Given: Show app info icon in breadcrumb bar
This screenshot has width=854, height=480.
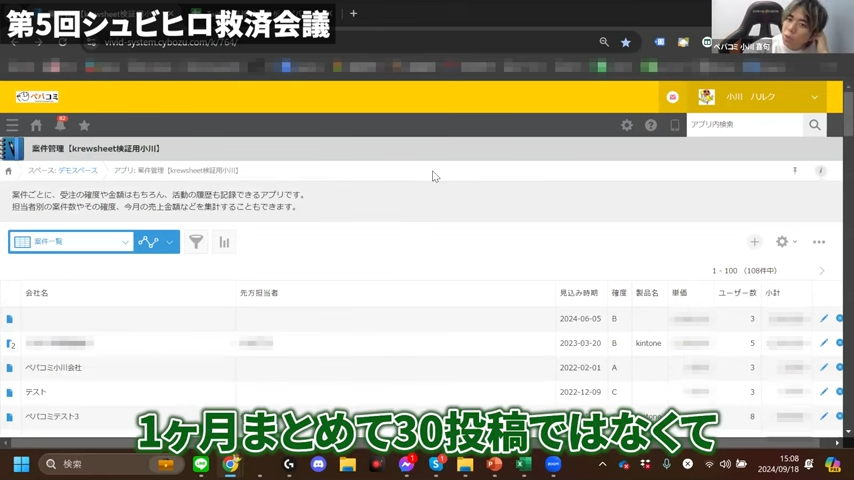Looking at the screenshot, I should 820,171.
